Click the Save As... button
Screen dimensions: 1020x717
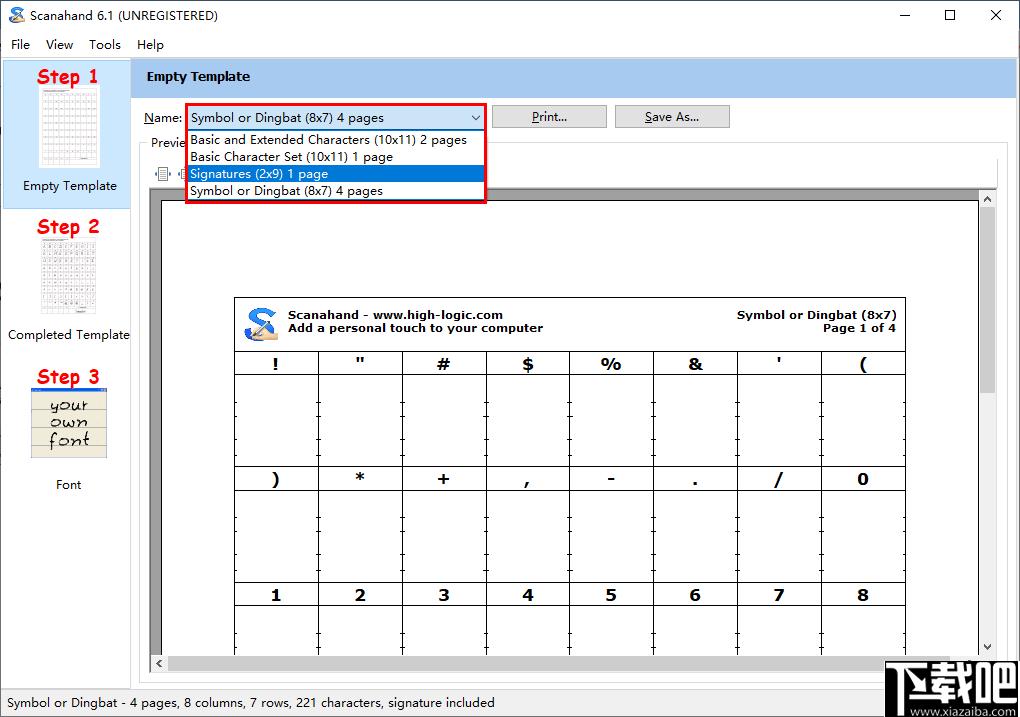point(672,117)
